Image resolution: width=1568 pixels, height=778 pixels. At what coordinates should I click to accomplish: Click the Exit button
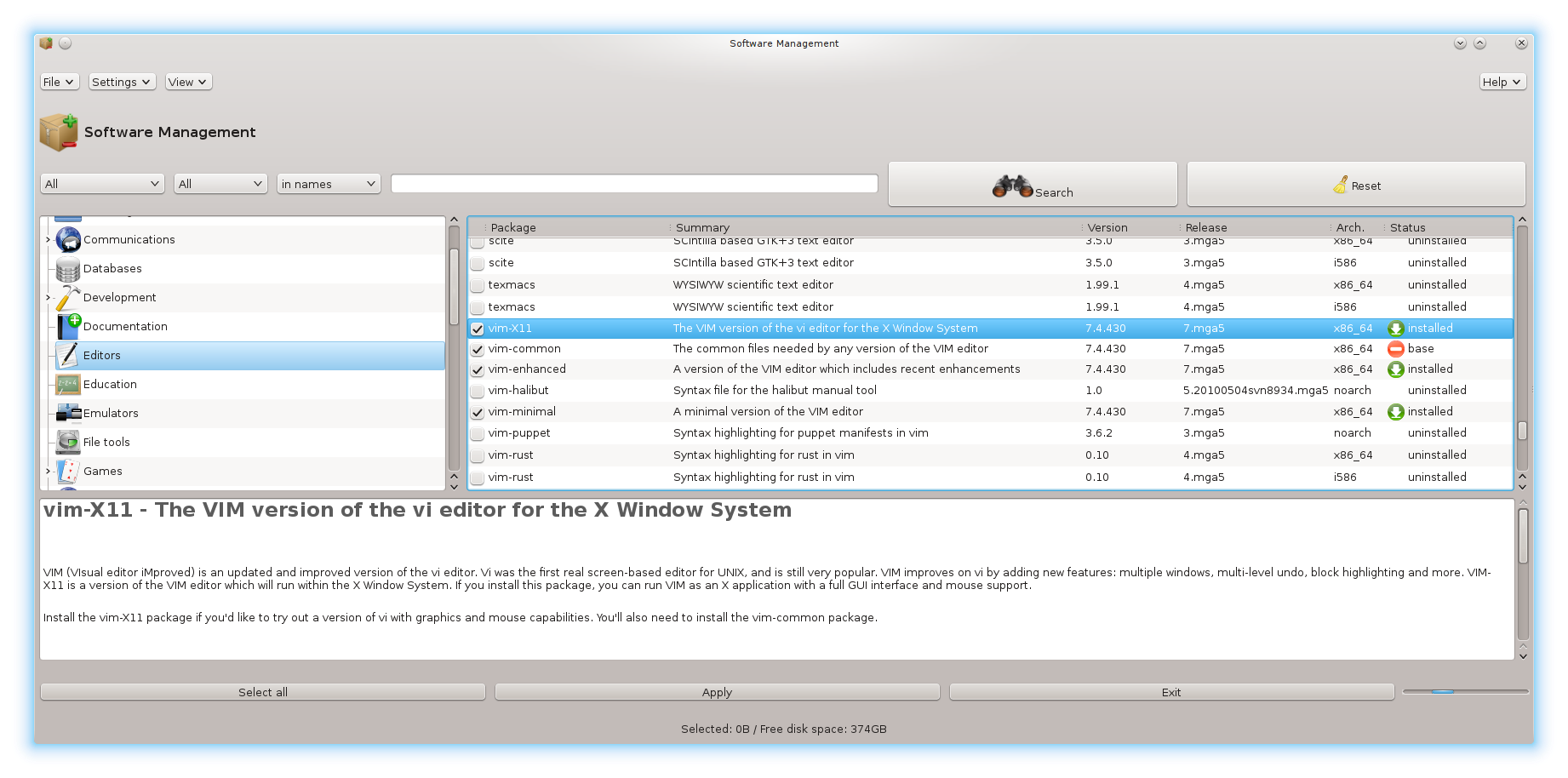(x=1172, y=692)
